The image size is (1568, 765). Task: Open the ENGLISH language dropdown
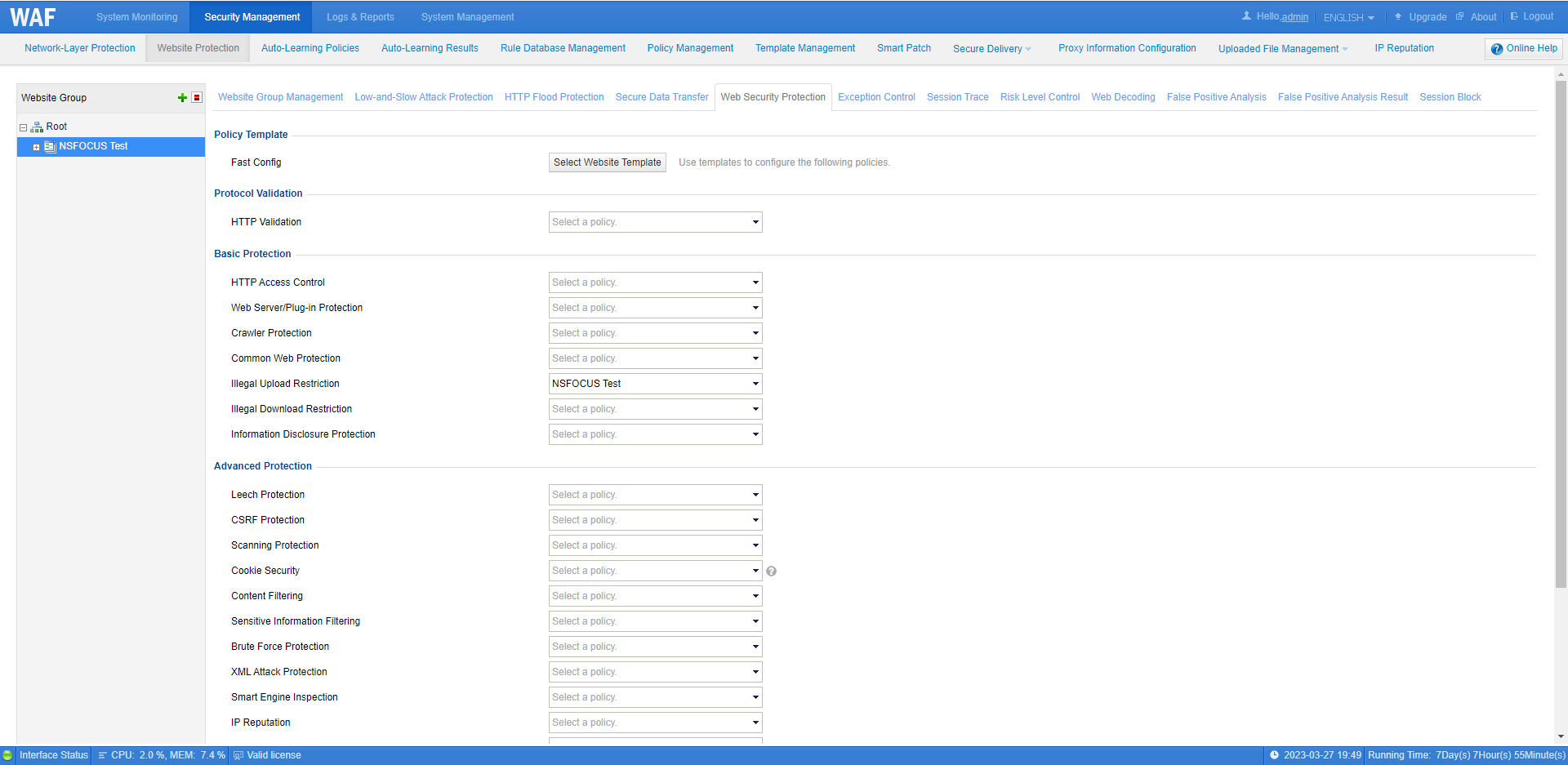point(1348,17)
